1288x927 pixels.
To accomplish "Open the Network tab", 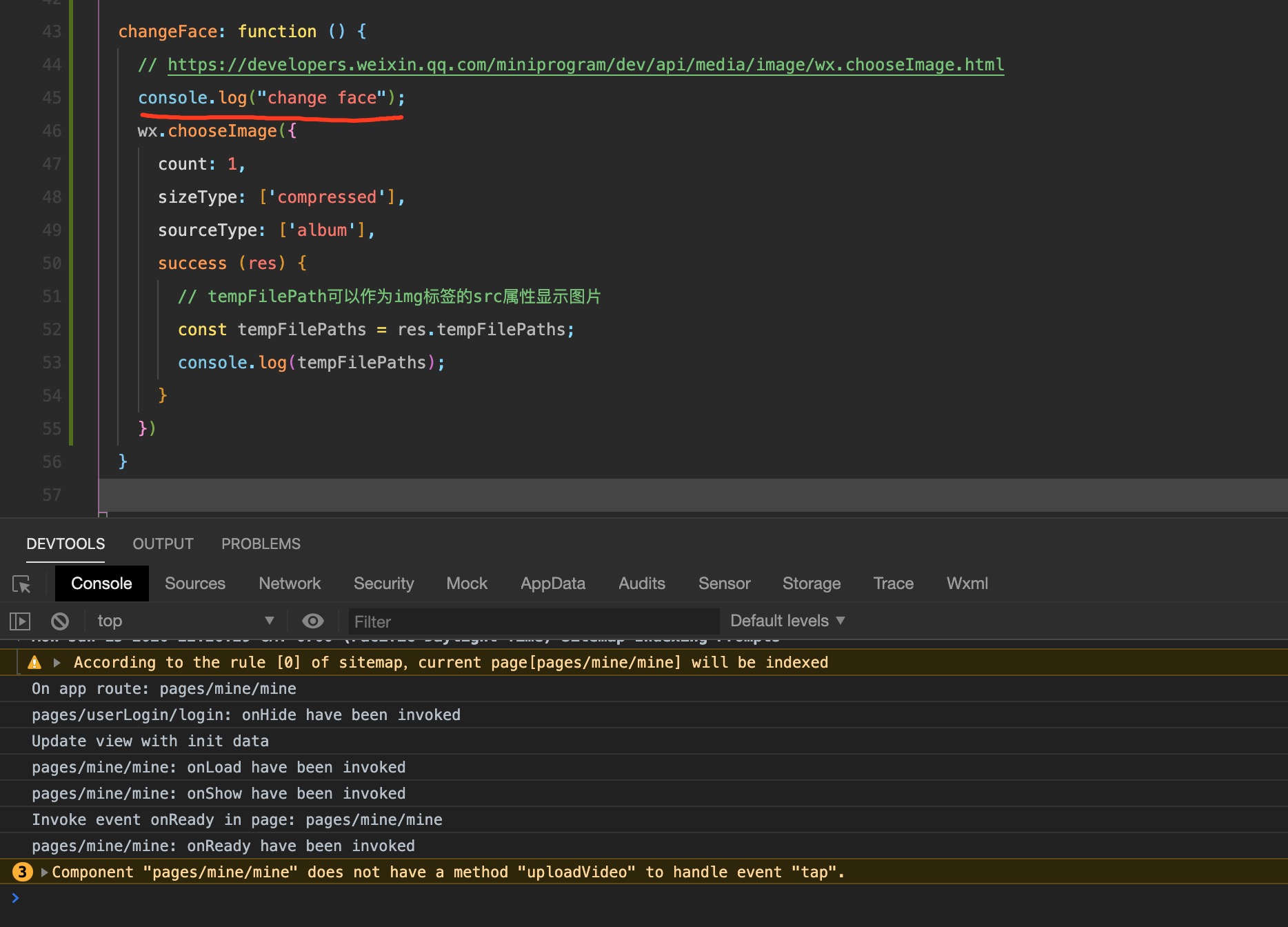I will pos(289,584).
